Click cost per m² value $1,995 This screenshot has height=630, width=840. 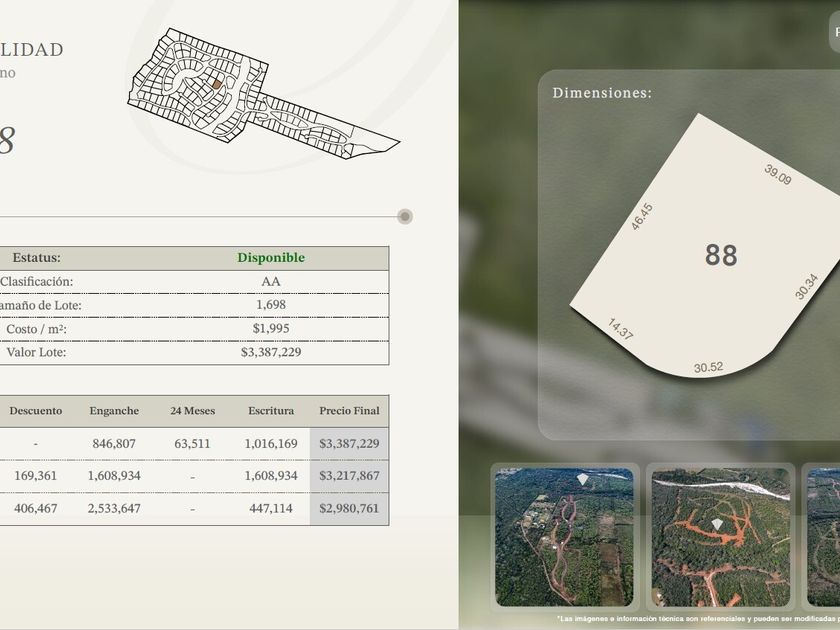(271, 328)
